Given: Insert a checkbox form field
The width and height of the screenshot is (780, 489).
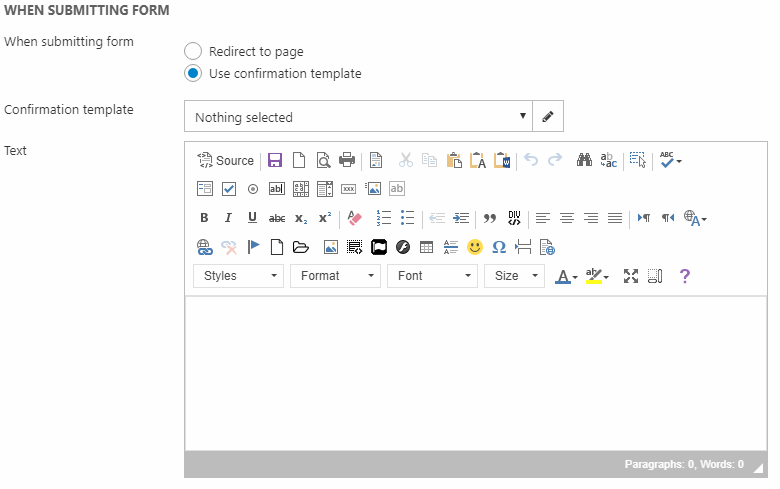Looking at the screenshot, I should pos(228,189).
